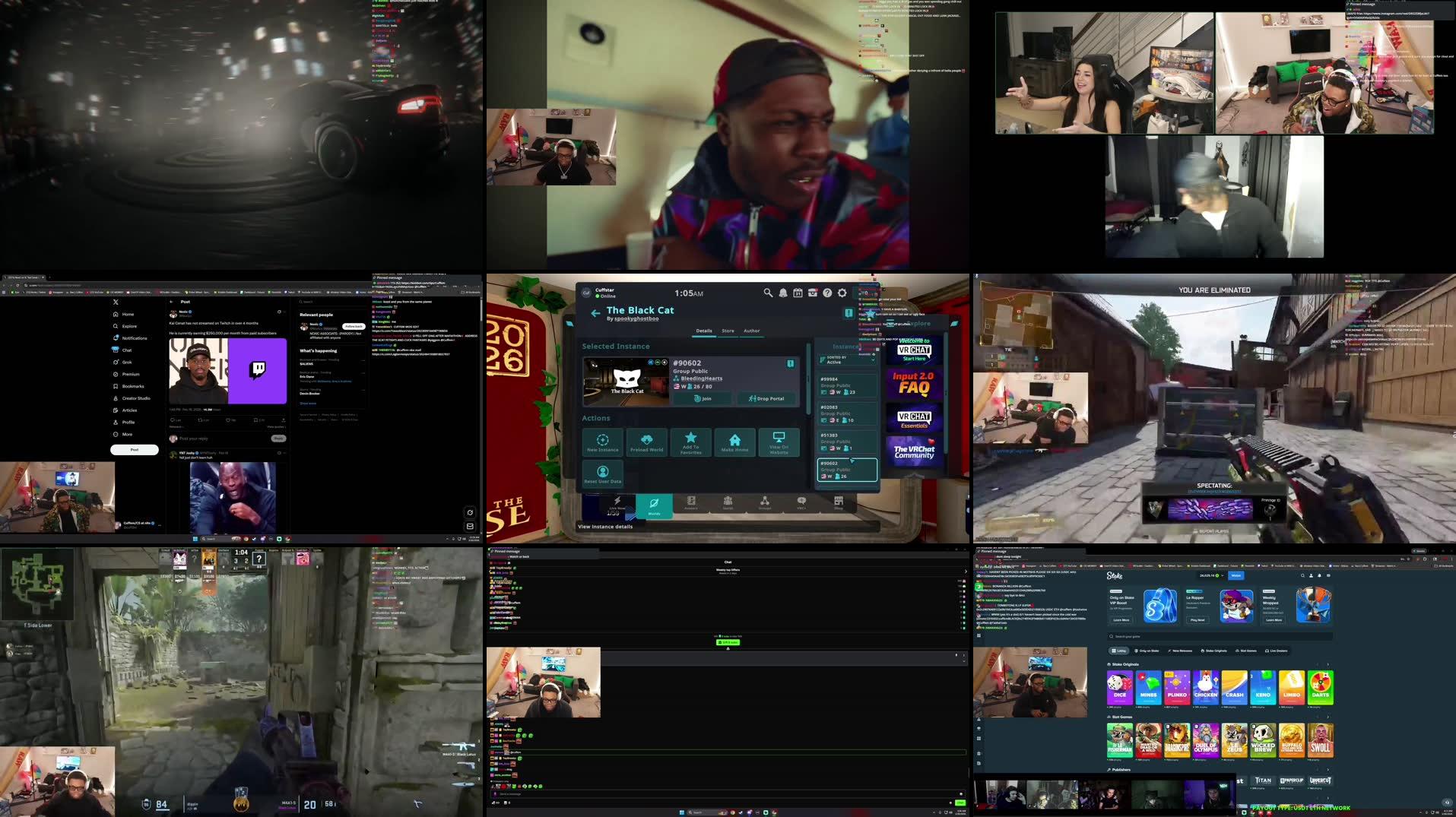Toggle the Stake Originals filter chip
This screenshot has height=817, width=1456.
tap(1214, 651)
